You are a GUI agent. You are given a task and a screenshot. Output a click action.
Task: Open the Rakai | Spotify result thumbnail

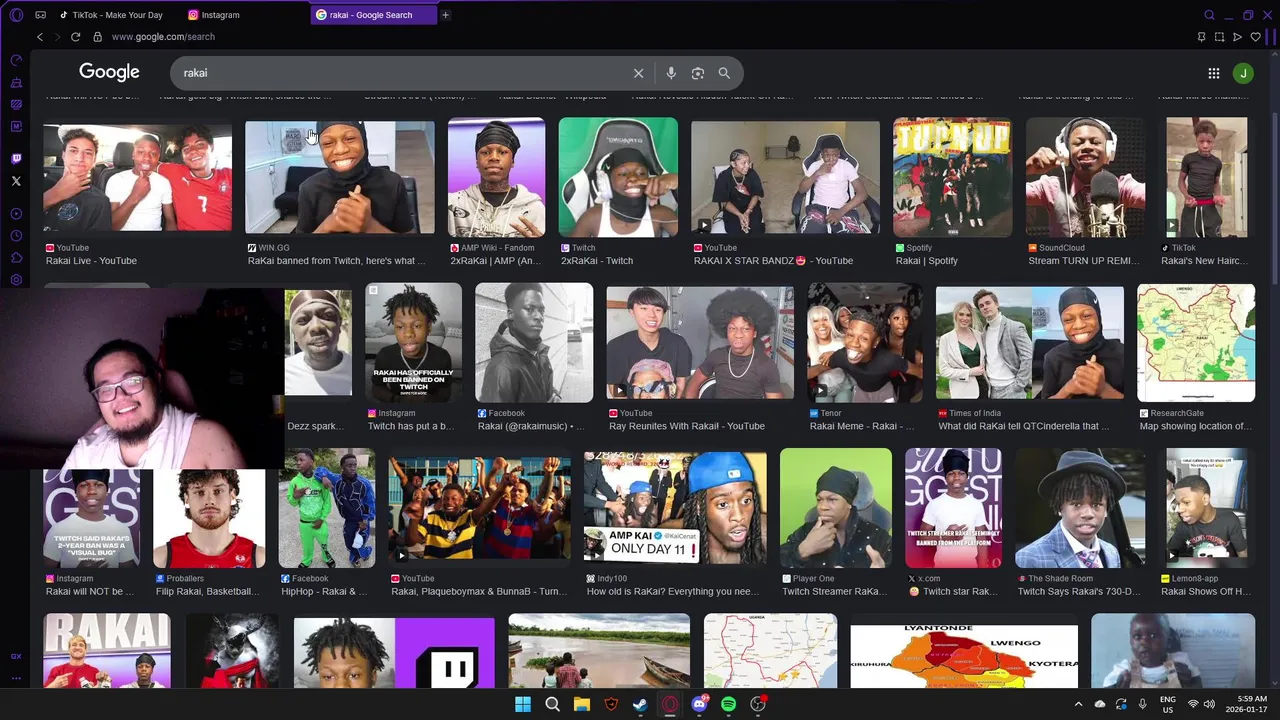tap(952, 177)
